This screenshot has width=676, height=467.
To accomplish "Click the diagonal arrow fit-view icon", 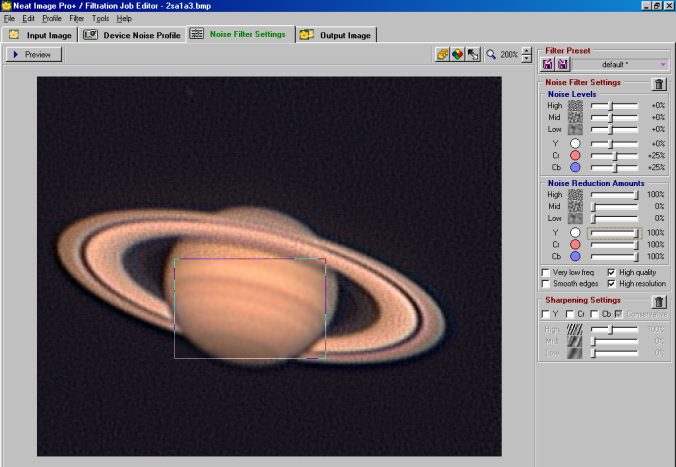I will (x=472, y=54).
